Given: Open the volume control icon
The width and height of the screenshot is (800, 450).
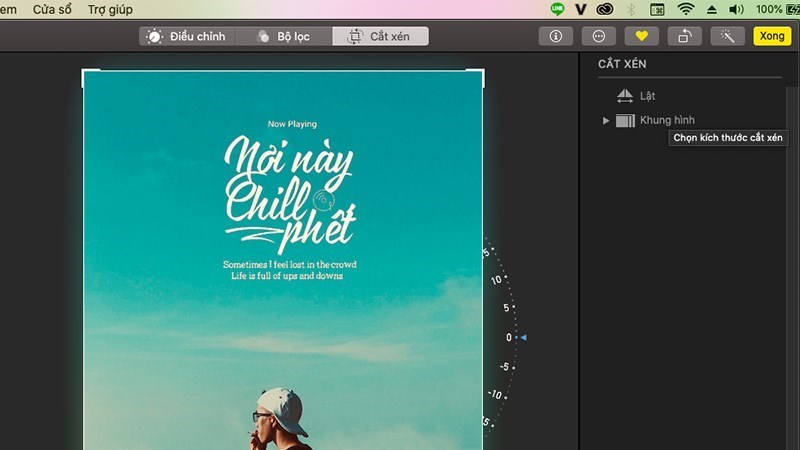Looking at the screenshot, I should tap(736, 9).
